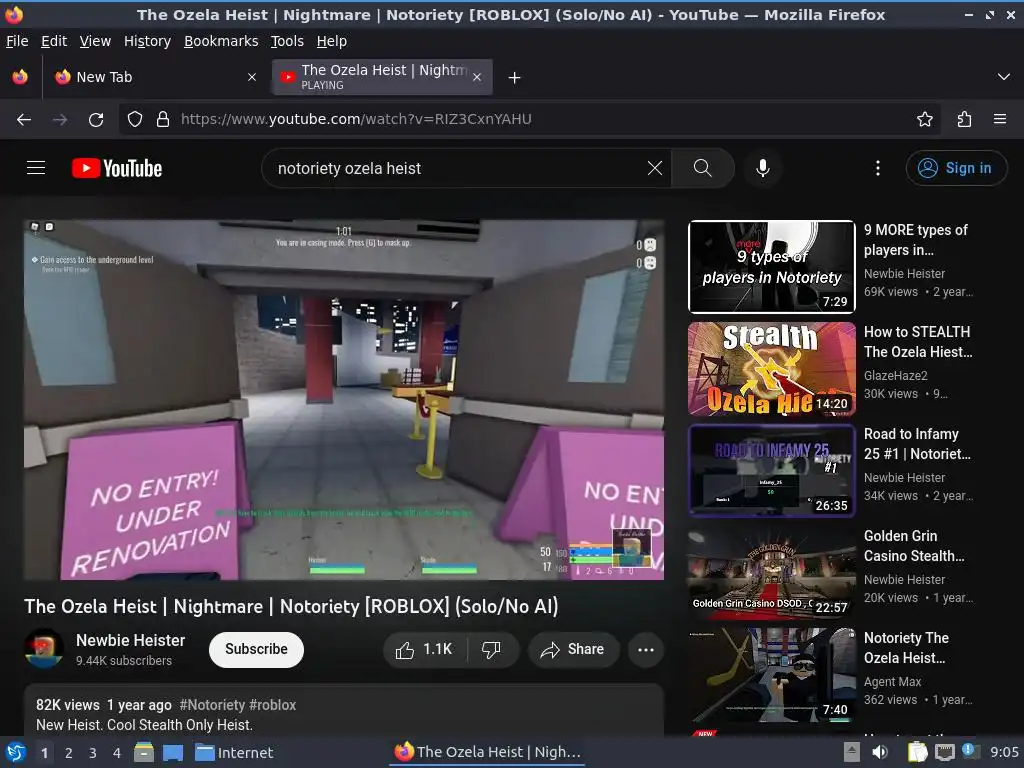1024x768 pixels.
Task: Open YouTube settings three-dot menu
Action: click(x=878, y=168)
